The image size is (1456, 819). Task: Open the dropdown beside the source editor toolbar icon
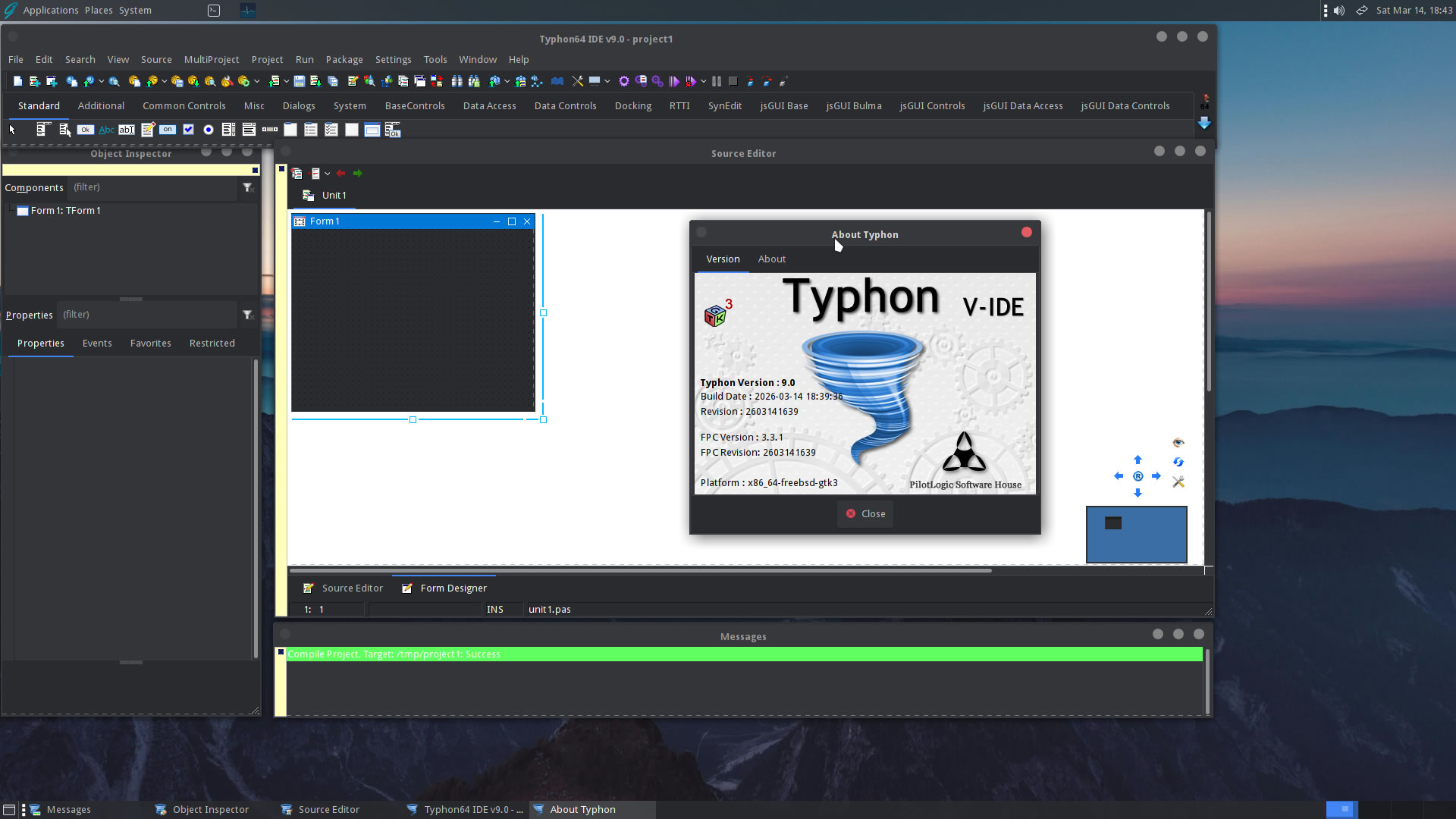click(x=328, y=174)
